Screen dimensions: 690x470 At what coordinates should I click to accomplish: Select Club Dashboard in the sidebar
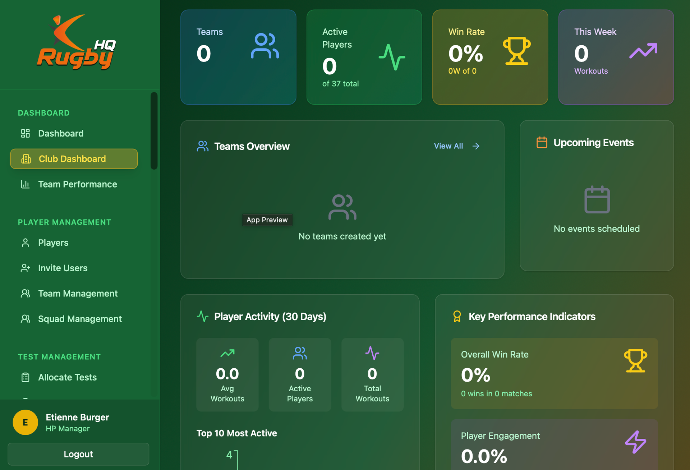(x=73, y=159)
